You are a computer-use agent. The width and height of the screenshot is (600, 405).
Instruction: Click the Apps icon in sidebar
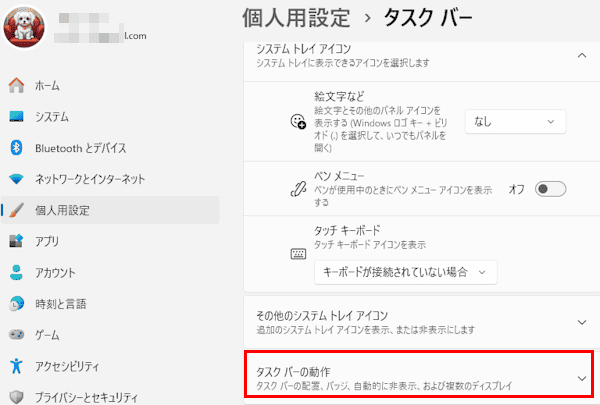tap(16, 241)
